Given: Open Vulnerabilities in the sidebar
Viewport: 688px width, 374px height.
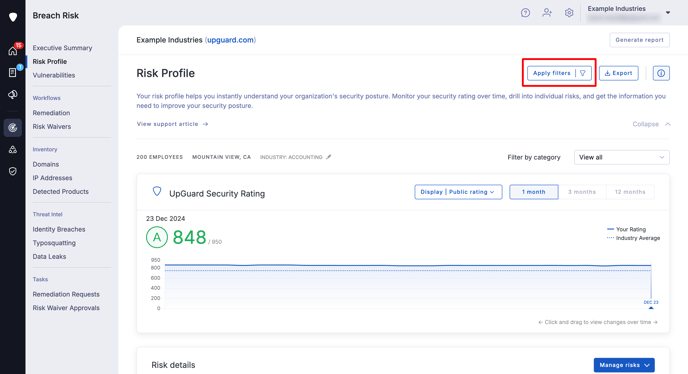Looking at the screenshot, I should pos(54,75).
